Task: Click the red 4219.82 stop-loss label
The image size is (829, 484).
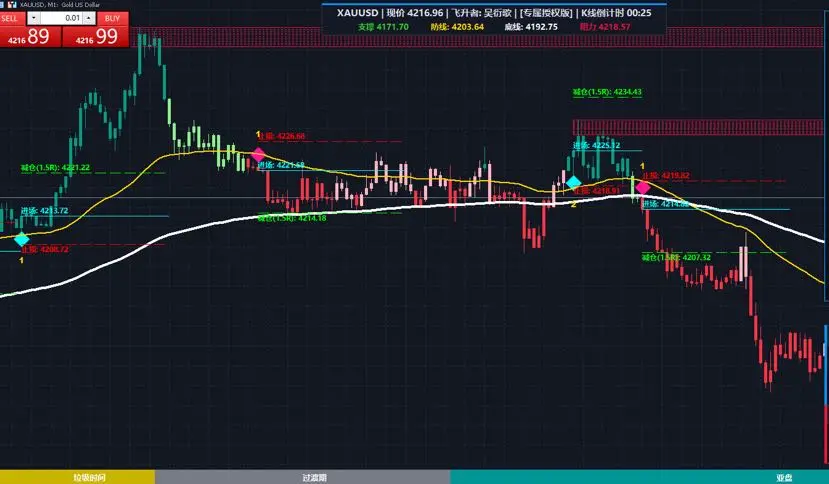Action: click(666, 176)
